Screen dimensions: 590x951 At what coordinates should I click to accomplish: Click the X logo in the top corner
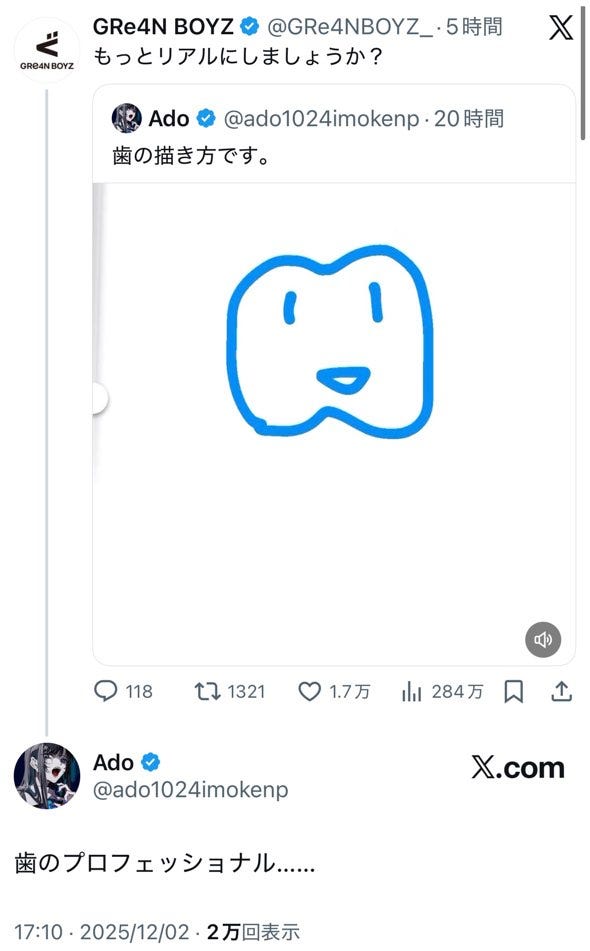coord(560,25)
